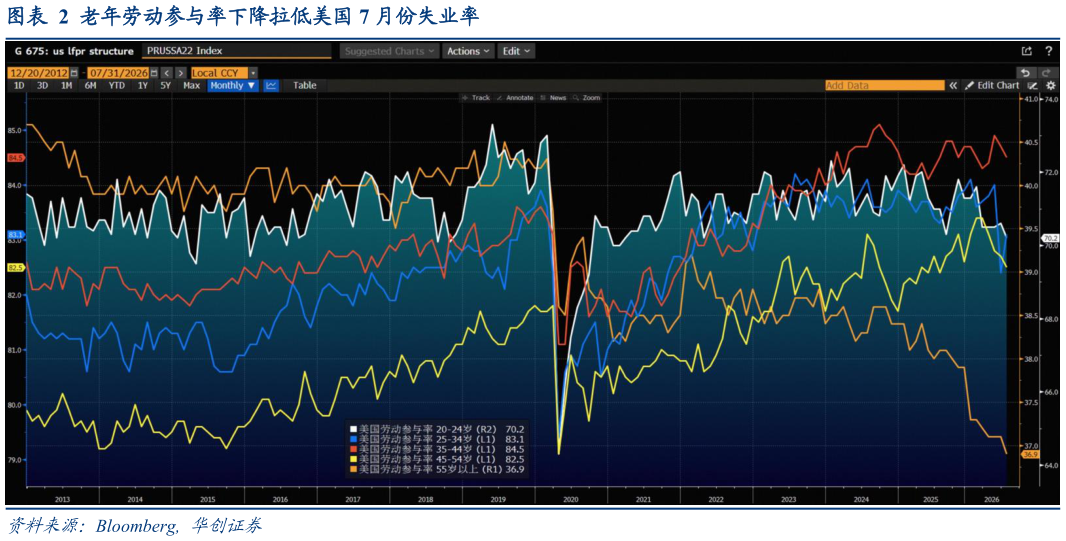This screenshot has height=541, width=1066.
Task: Click the 70.2 right-axis value tag
Action: tap(1050, 238)
